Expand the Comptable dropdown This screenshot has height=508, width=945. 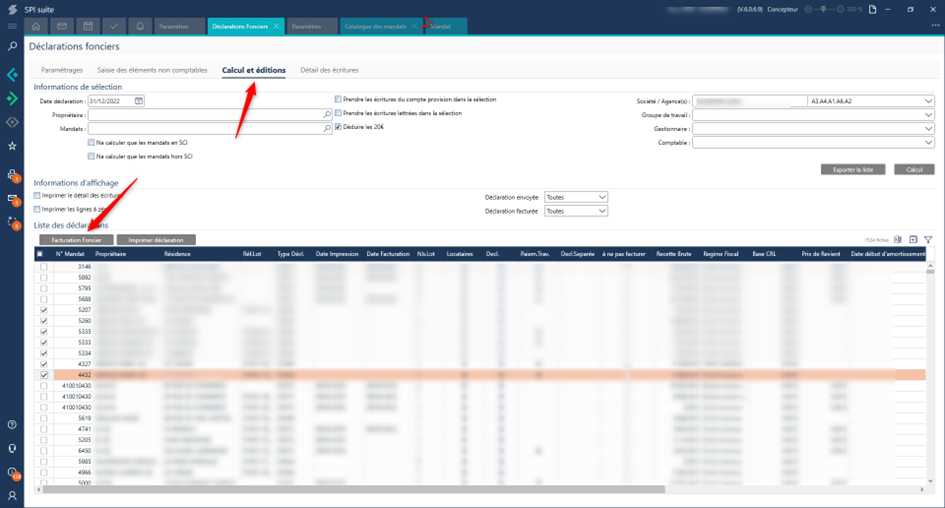[x=928, y=142]
